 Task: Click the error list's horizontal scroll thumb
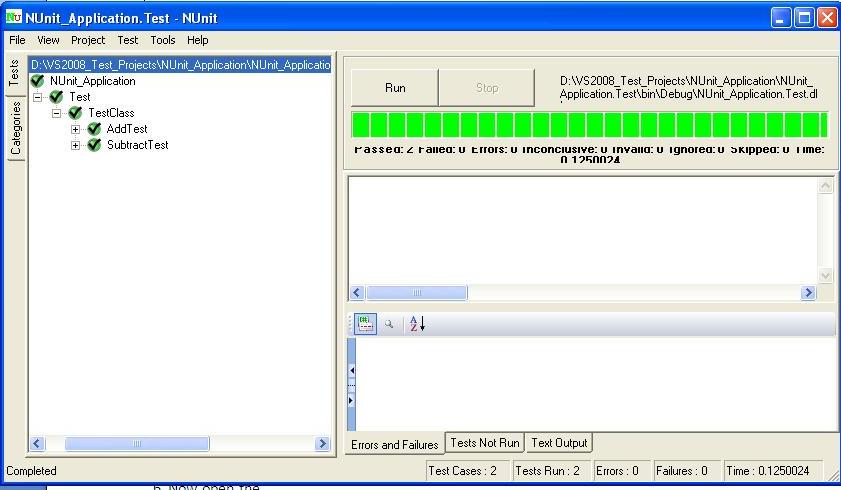tap(417, 293)
